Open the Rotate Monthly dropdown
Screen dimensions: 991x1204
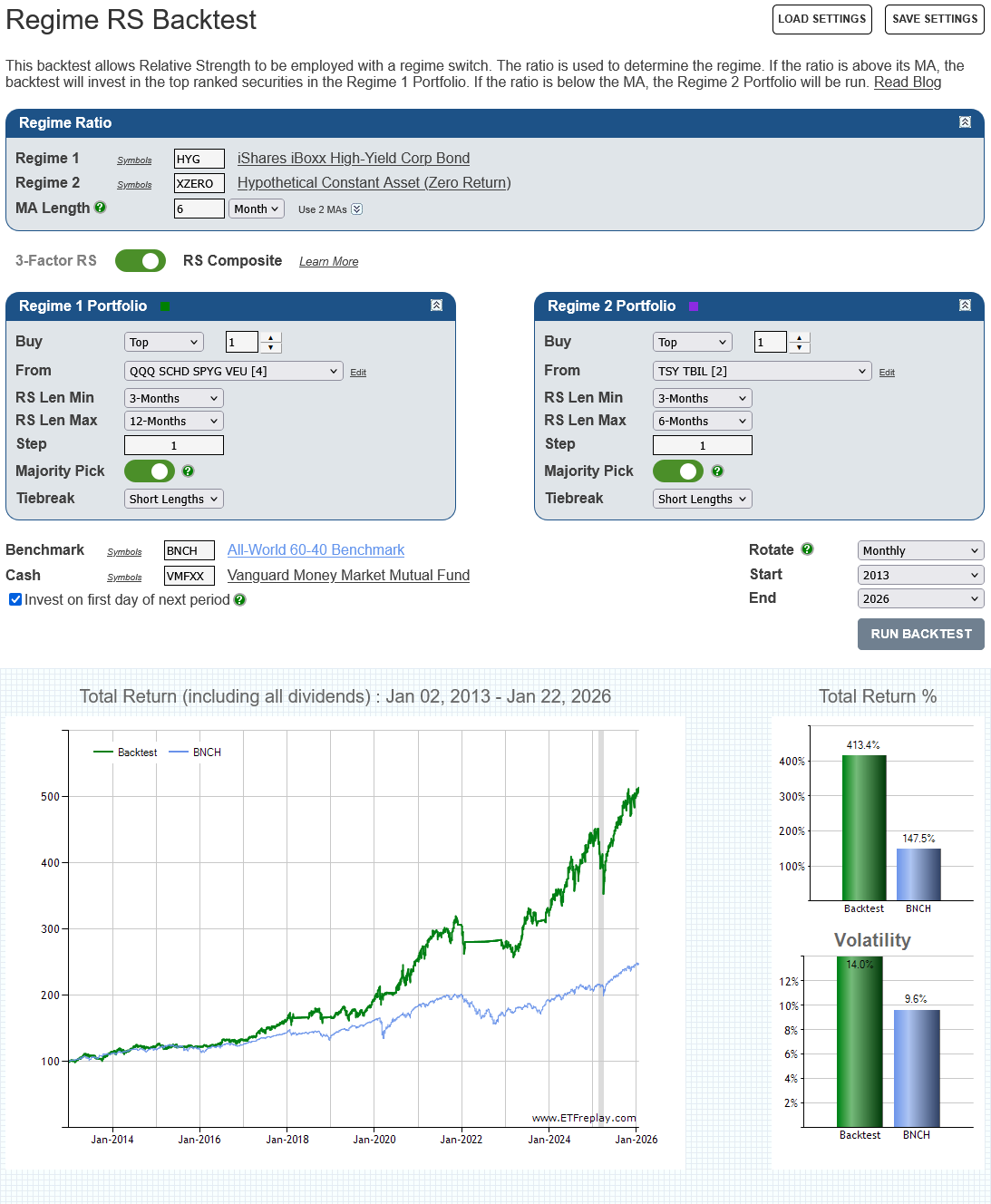click(920, 550)
